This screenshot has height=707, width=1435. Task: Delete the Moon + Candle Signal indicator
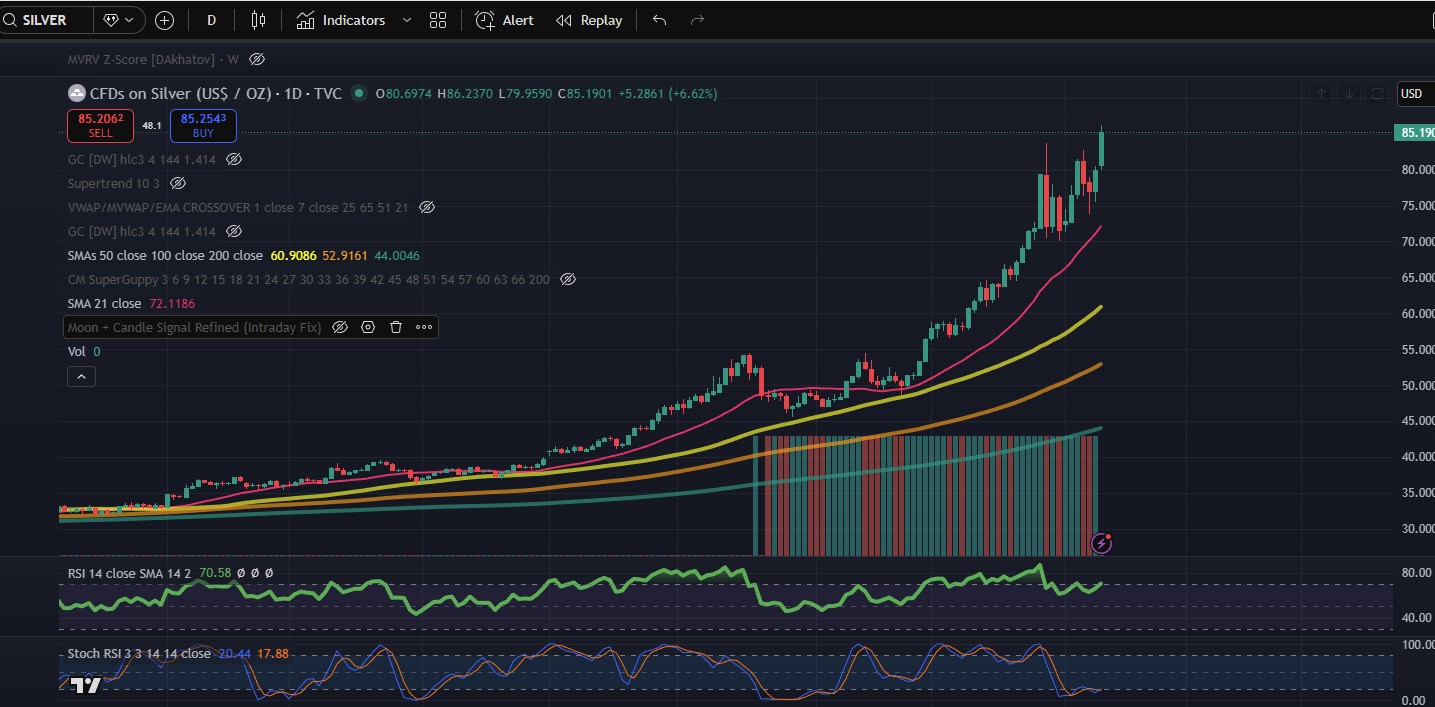tap(396, 327)
